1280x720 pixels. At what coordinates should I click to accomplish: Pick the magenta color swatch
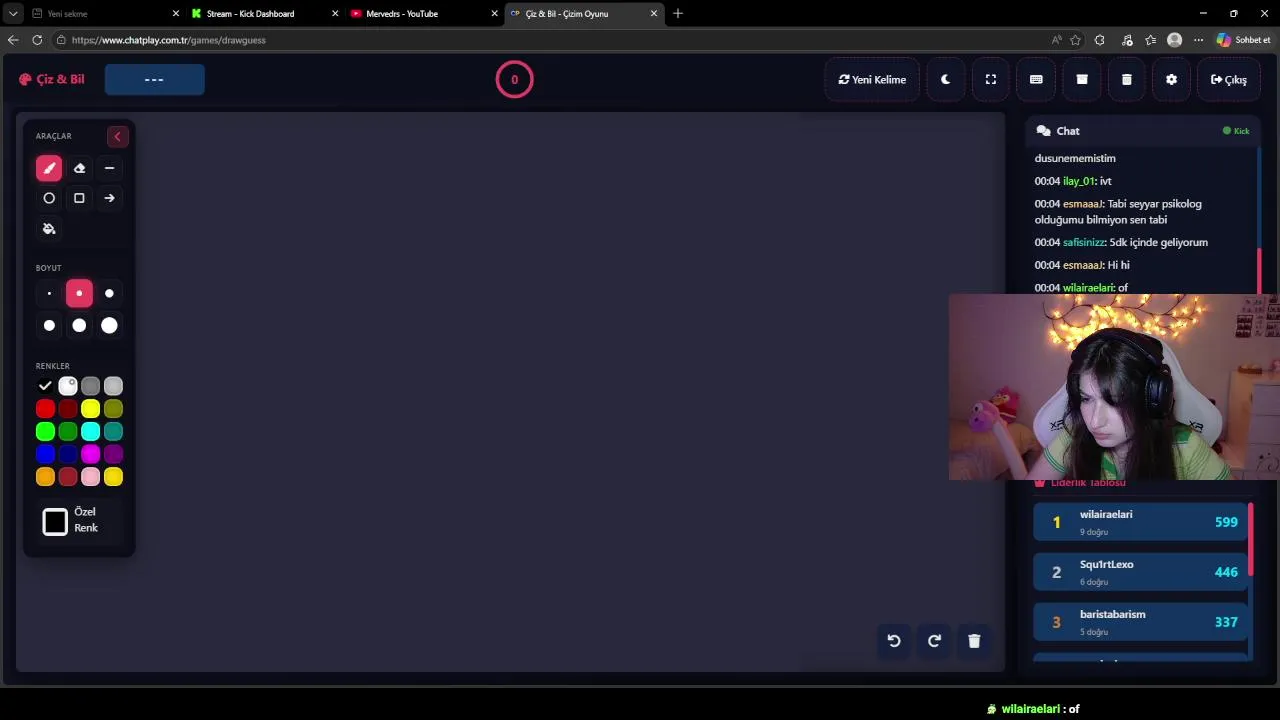91,454
